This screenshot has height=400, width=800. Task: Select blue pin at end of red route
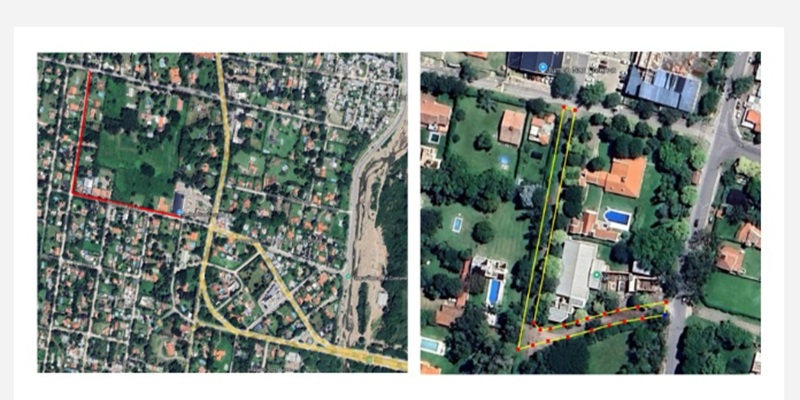[x=179, y=211]
